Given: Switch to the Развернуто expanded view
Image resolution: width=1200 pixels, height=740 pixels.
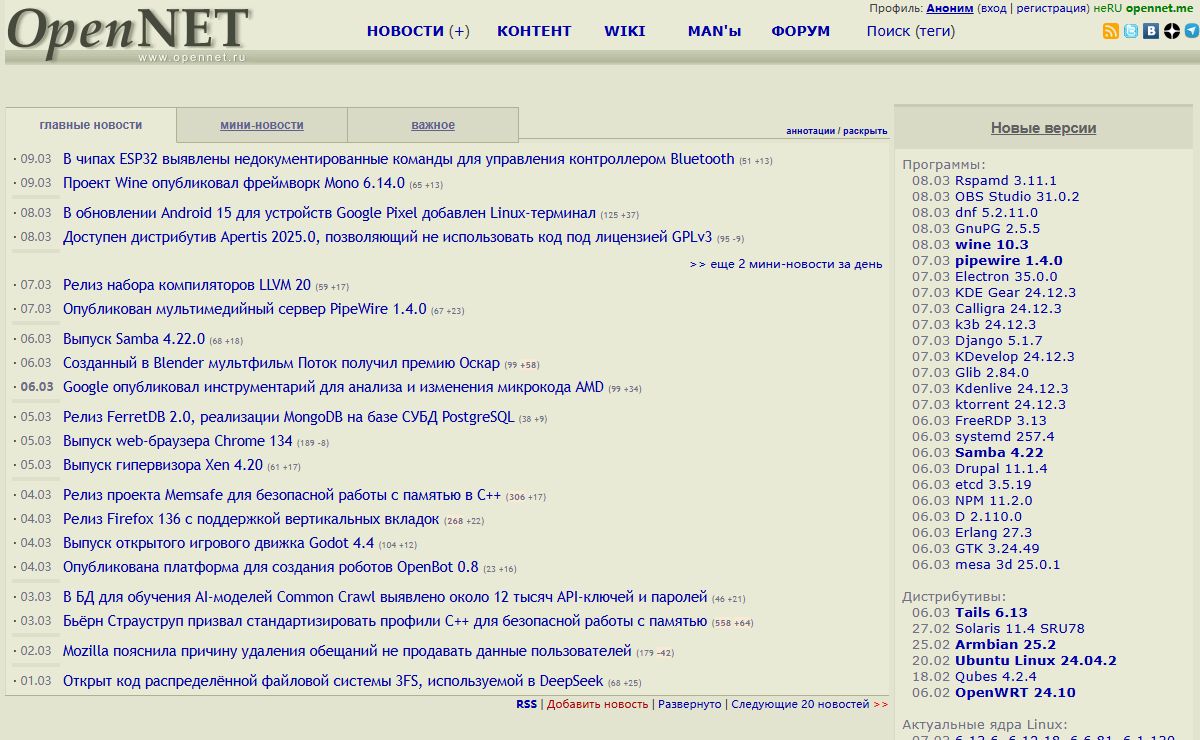Looking at the screenshot, I should coord(689,704).
